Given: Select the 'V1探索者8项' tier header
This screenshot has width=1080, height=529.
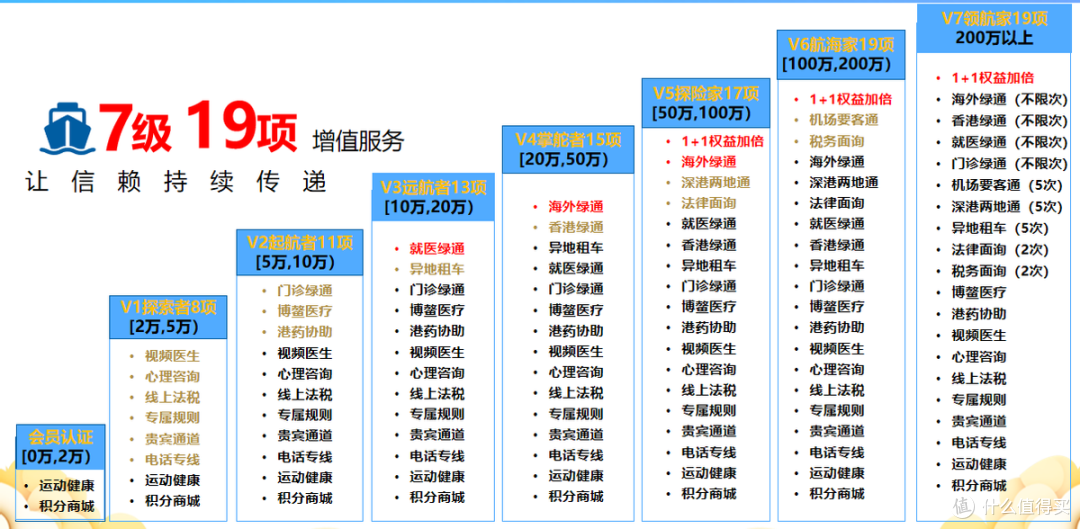Looking at the screenshot, I should coord(168,317).
